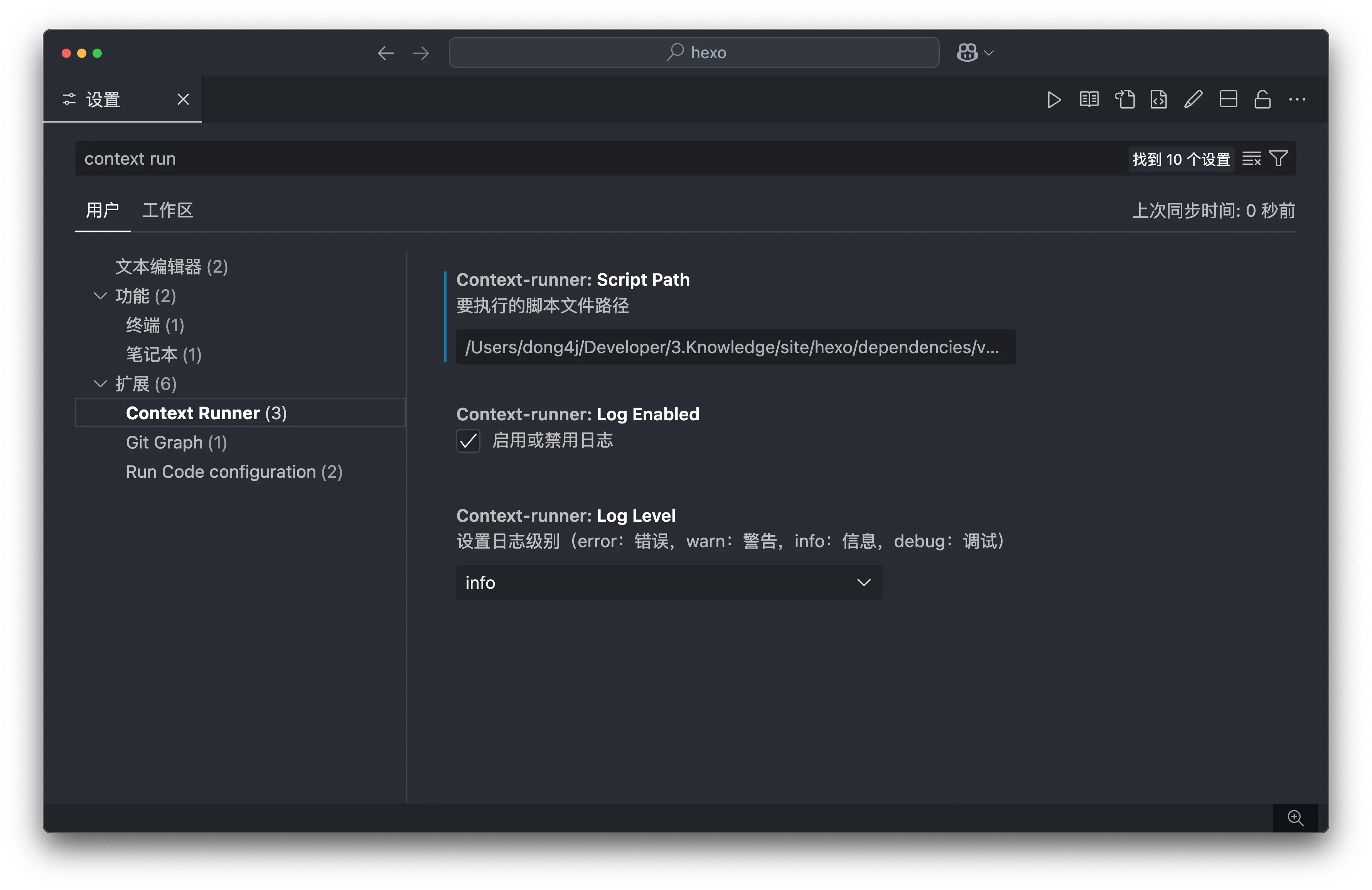The height and width of the screenshot is (890, 1372).
Task: Click the Copilot icon in title bar
Action: [x=967, y=53]
